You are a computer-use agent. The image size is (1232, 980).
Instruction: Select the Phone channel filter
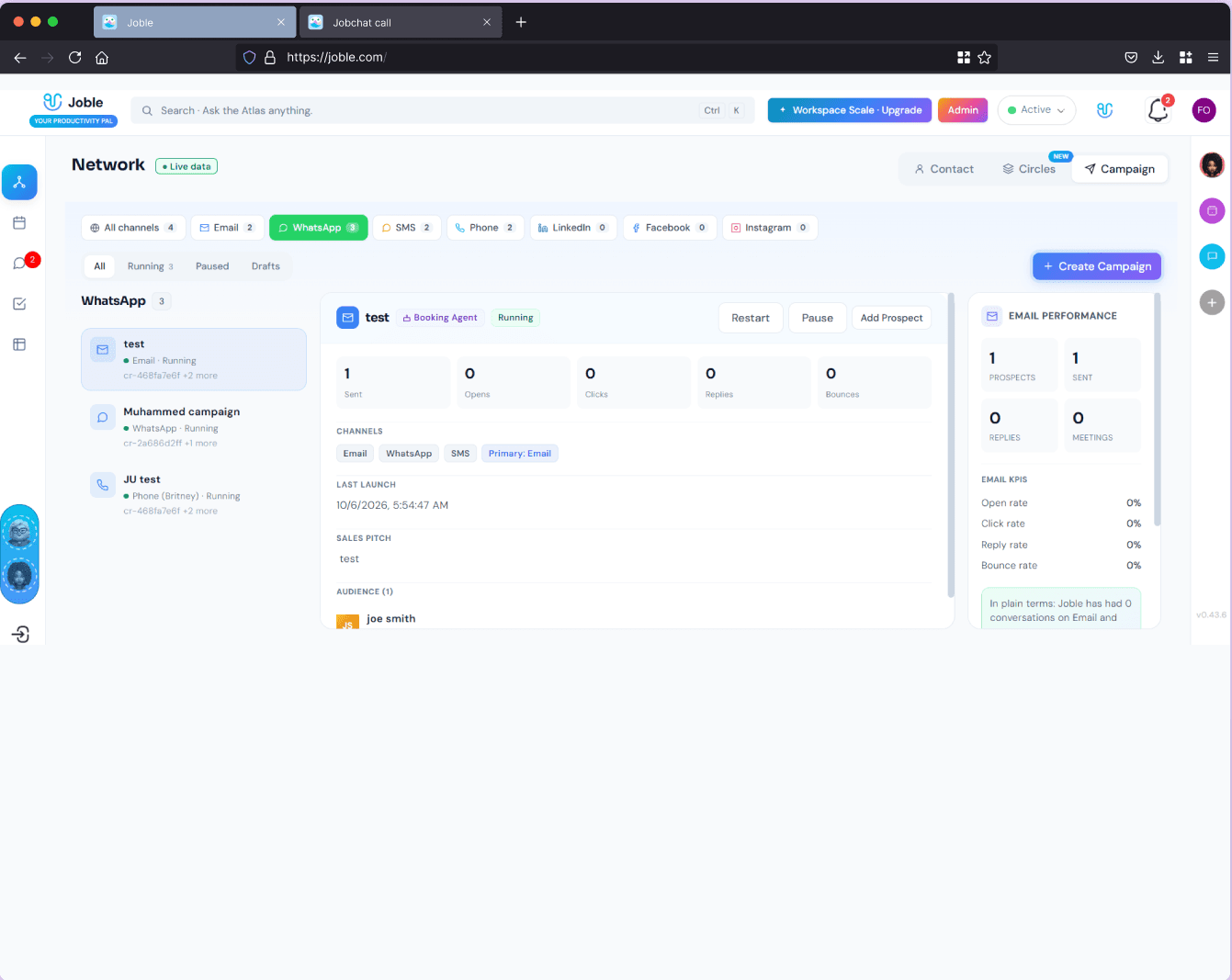pos(485,228)
